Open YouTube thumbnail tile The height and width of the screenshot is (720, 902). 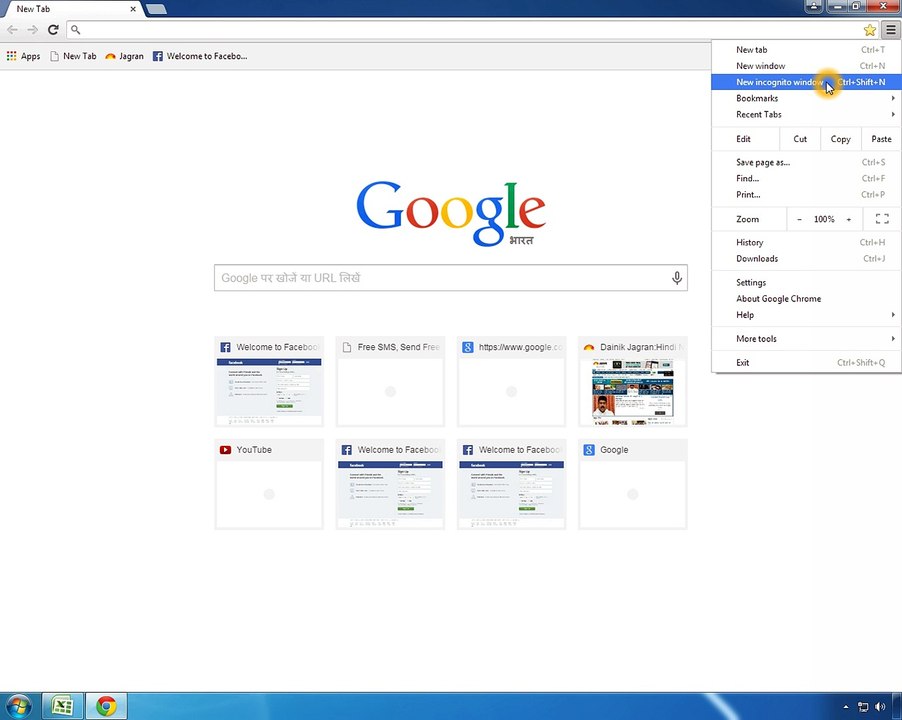tap(269, 484)
